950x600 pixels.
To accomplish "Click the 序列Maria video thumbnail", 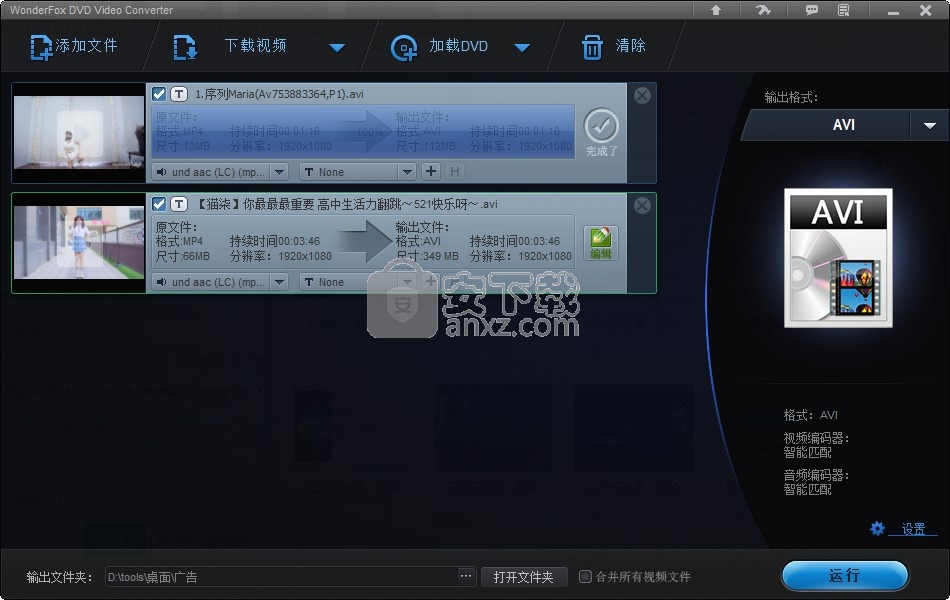I will point(79,133).
